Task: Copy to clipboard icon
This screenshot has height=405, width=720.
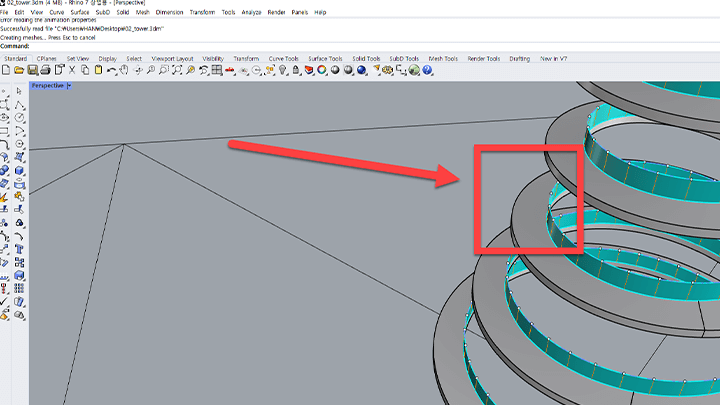Action: pyautogui.click(x=85, y=70)
